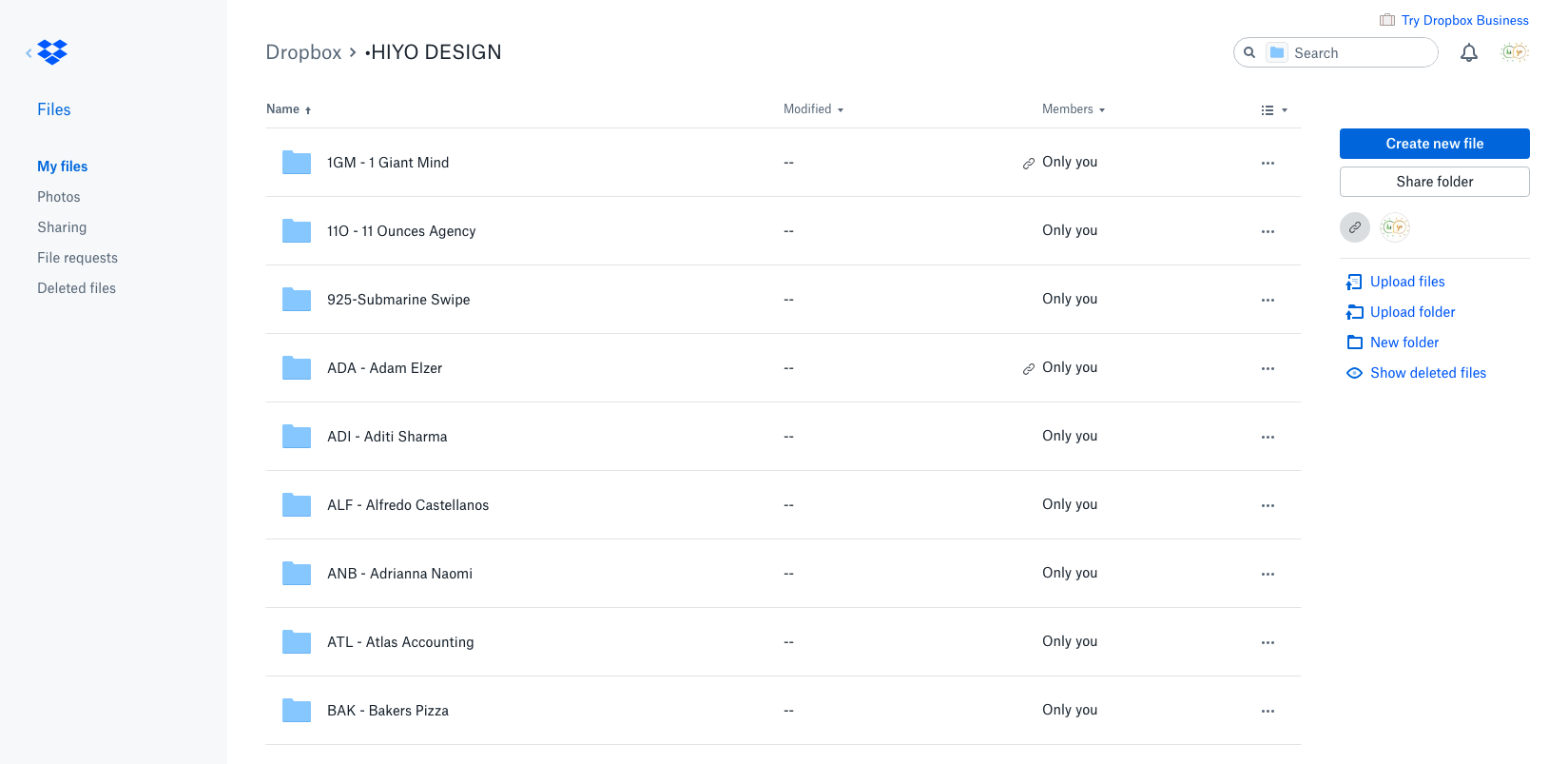Open folder icon for 1GM - 1 Giant Mind

click(x=297, y=163)
